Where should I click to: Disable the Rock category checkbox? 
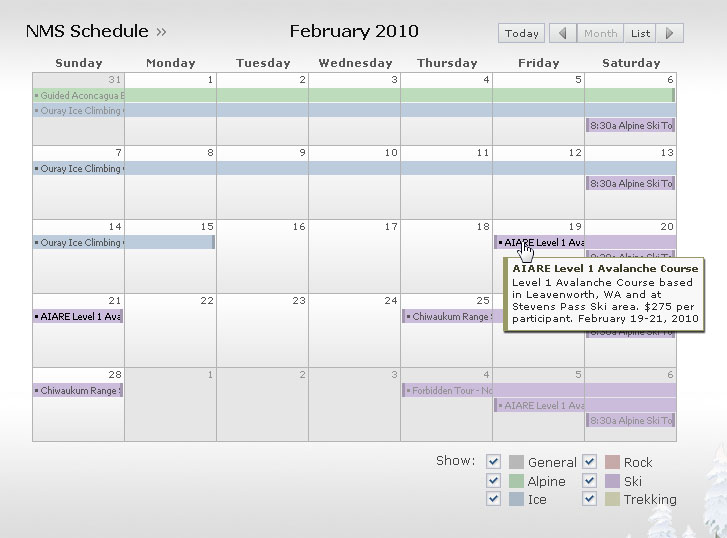[x=590, y=462]
